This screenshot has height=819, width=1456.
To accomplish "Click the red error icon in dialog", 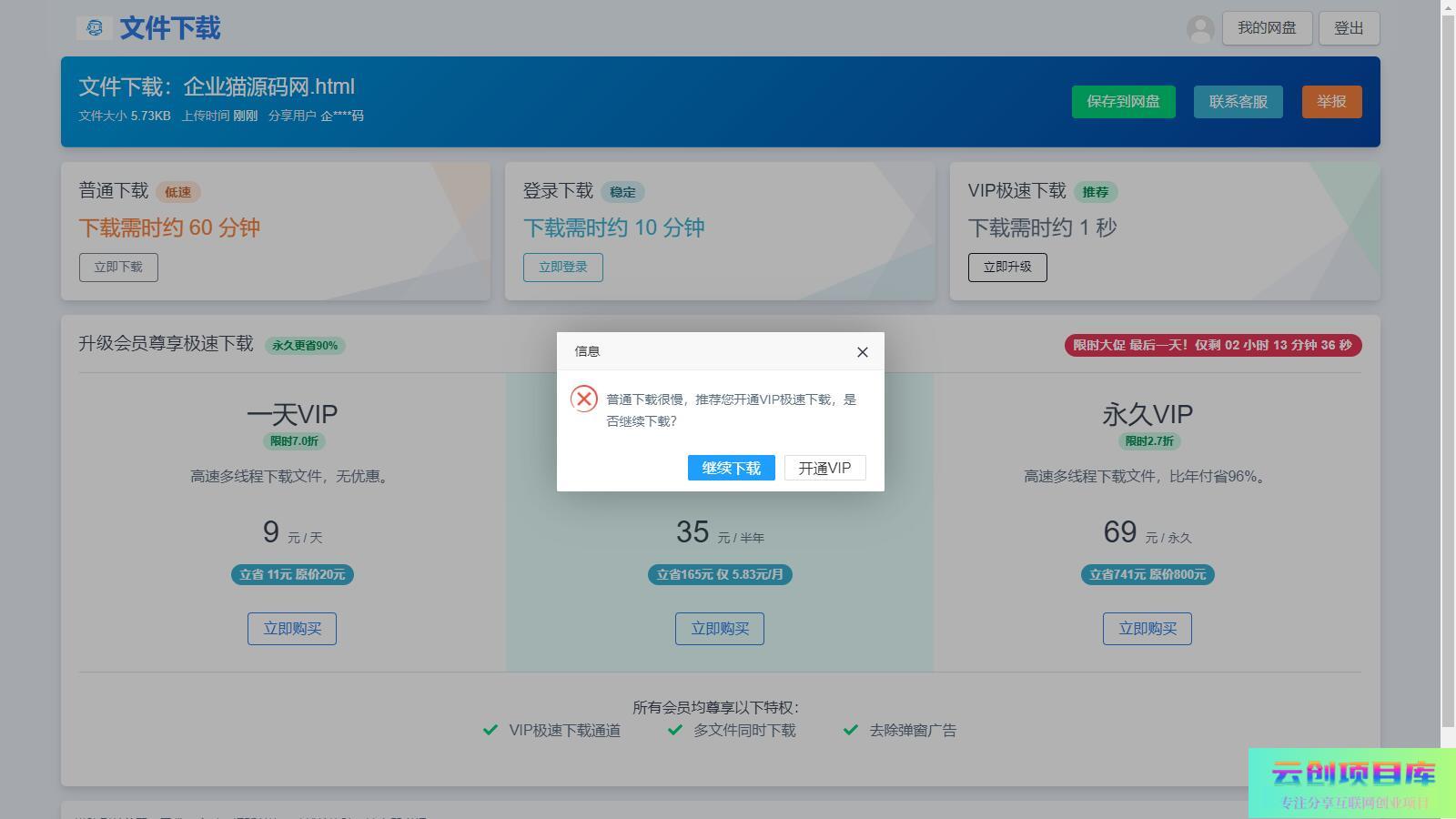I will tap(584, 399).
